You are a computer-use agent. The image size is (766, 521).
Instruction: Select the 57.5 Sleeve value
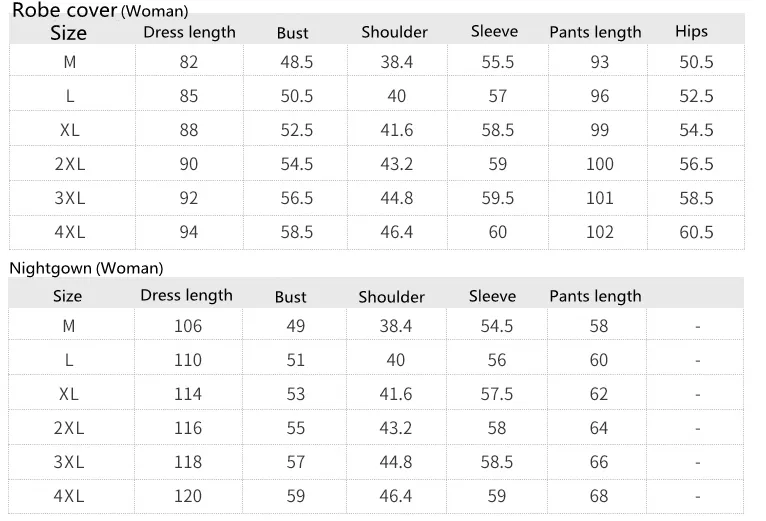[497, 394]
